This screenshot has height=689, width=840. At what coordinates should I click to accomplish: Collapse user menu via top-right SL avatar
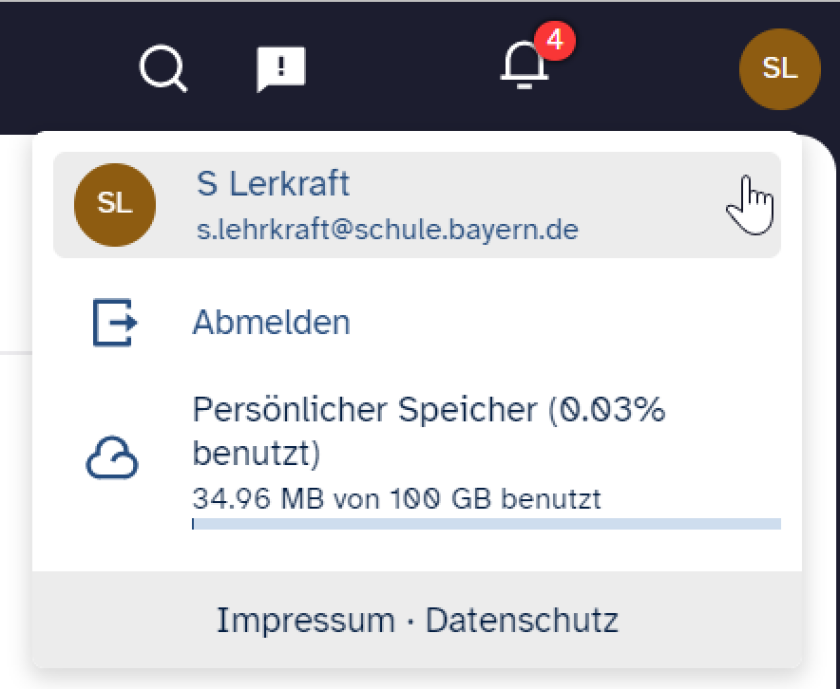779,68
